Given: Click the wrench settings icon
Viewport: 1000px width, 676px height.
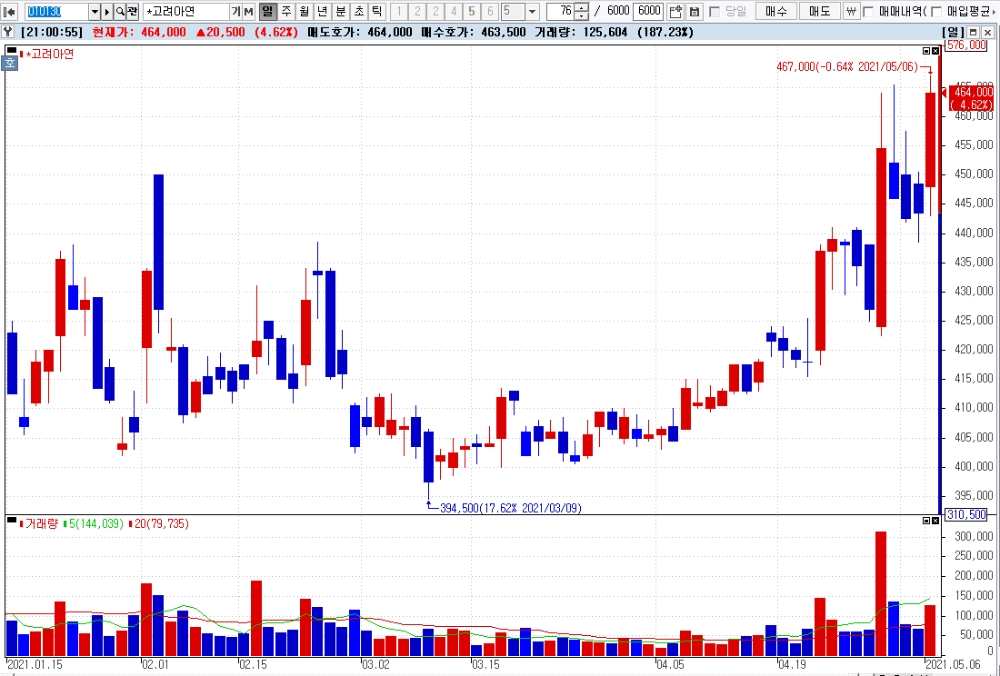Looking at the screenshot, I should [8, 32].
